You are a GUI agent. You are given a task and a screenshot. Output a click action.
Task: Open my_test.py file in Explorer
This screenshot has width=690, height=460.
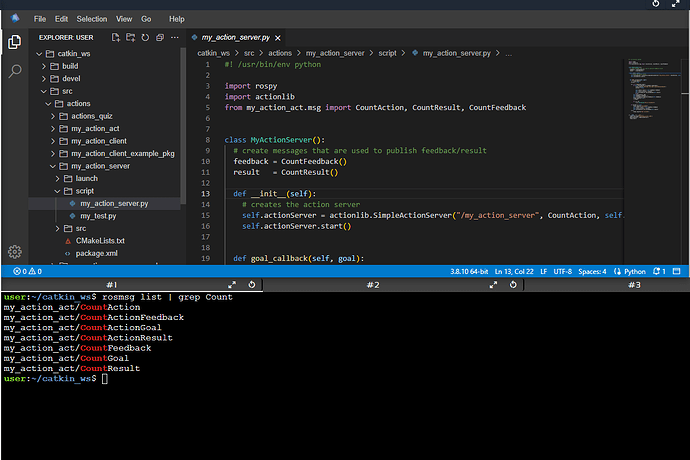[x=98, y=216]
